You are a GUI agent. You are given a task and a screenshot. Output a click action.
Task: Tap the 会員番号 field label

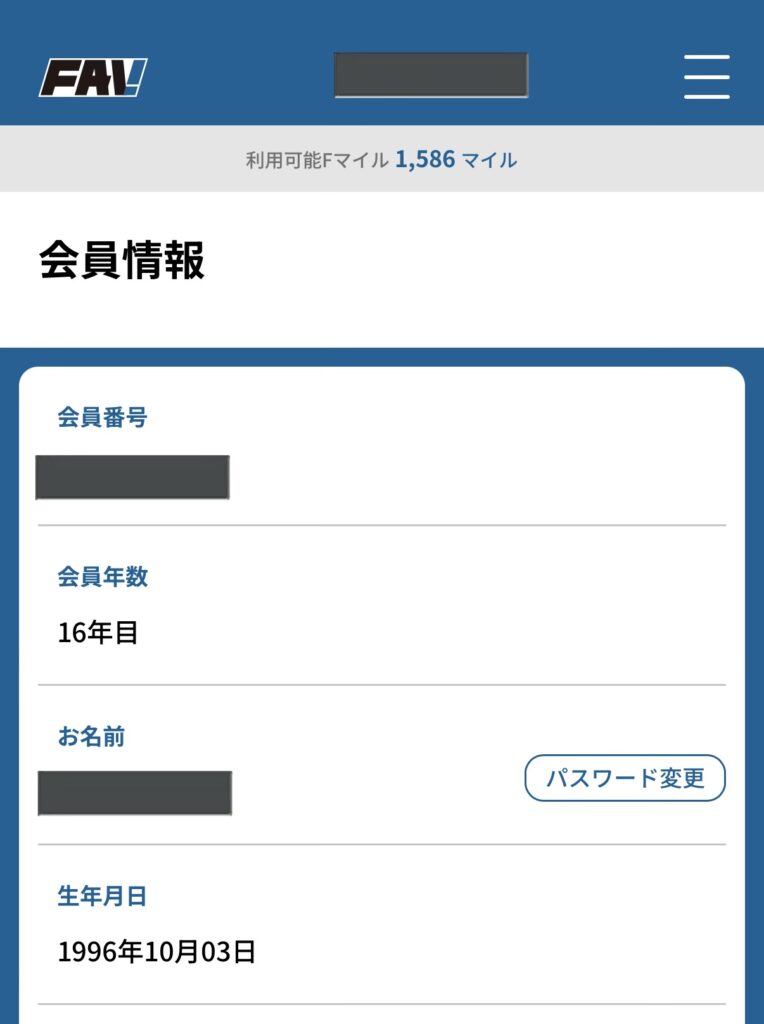pyautogui.click(x=102, y=418)
